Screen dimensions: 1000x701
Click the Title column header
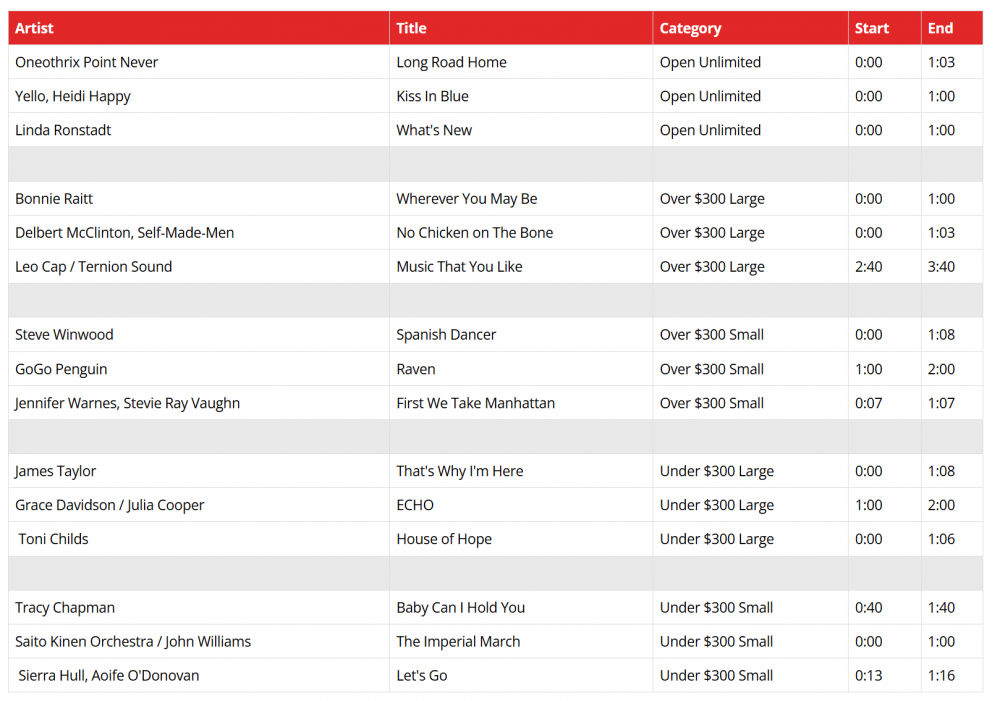pyautogui.click(x=411, y=28)
